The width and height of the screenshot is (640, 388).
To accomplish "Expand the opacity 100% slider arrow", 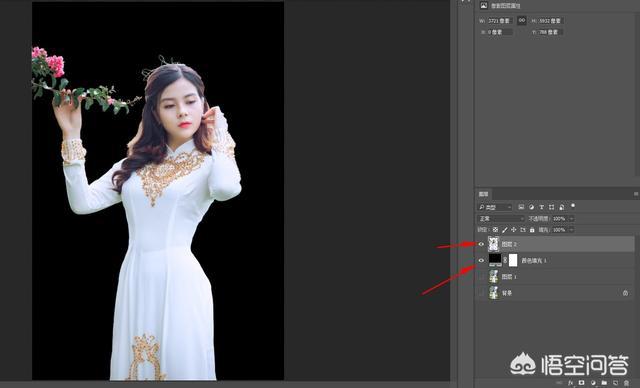I will (571, 219).
